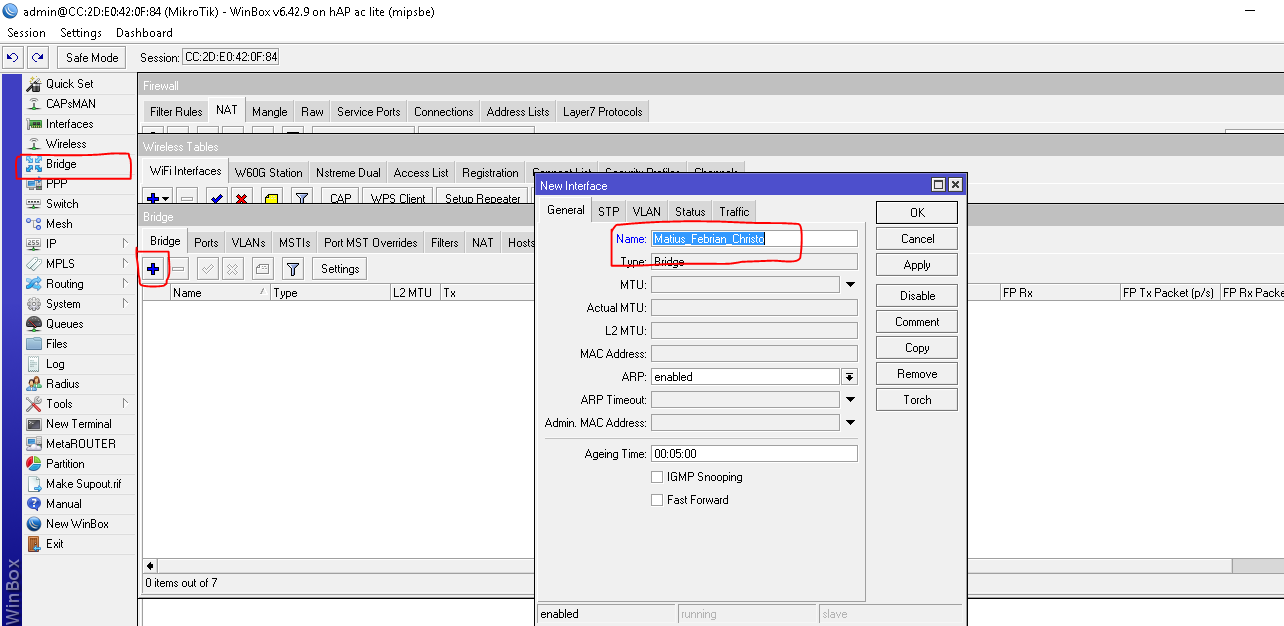Click blue plus add icon in Bridge window

click(153, 269)
